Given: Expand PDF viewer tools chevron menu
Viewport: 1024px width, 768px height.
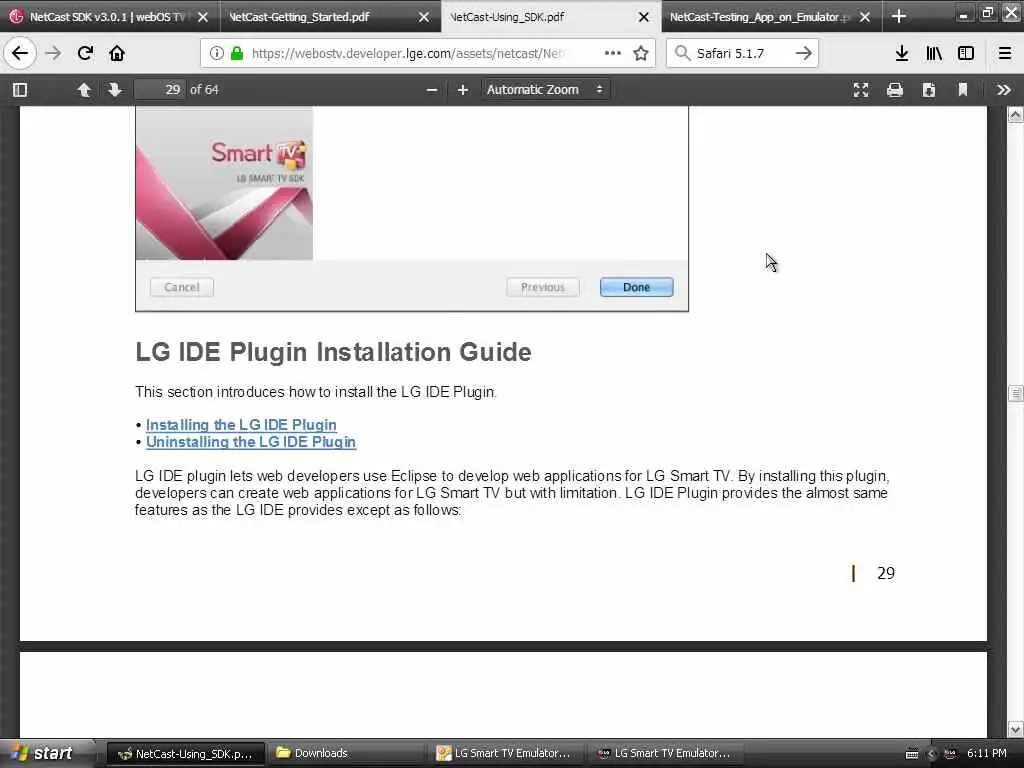Looking at the screenshot, I should pos(1004,89).
